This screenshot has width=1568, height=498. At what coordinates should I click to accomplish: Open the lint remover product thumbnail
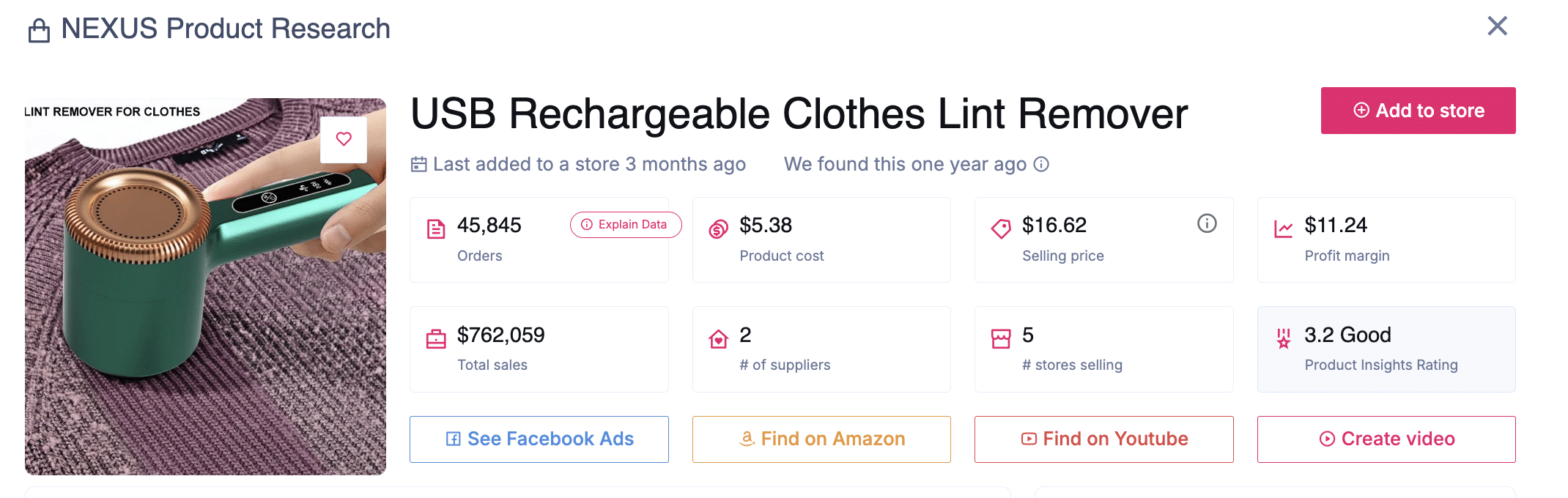click(205, 308)
